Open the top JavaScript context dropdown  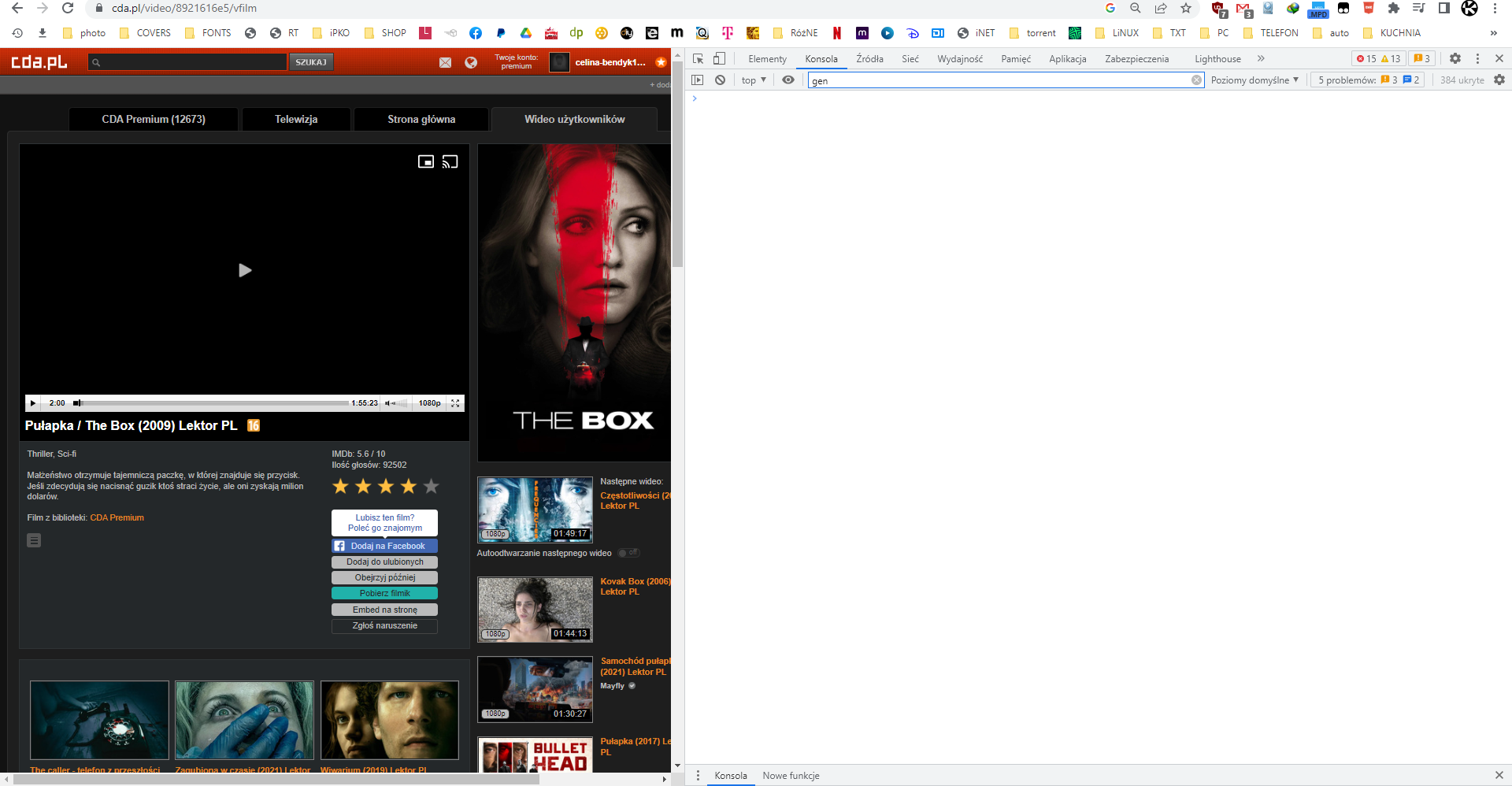pos(754,80)
